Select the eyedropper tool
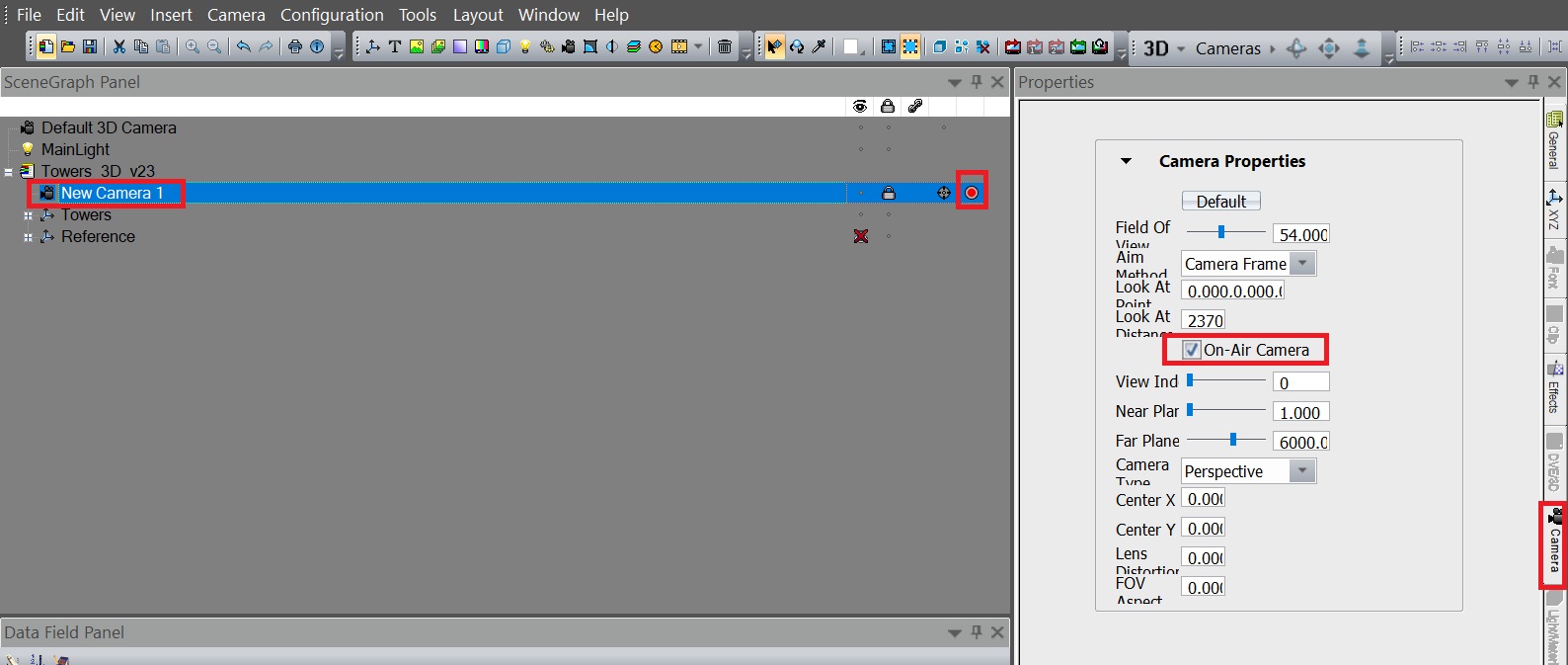Image resolution: width=1568 pixels, height=665 pixels. point(819,46)
